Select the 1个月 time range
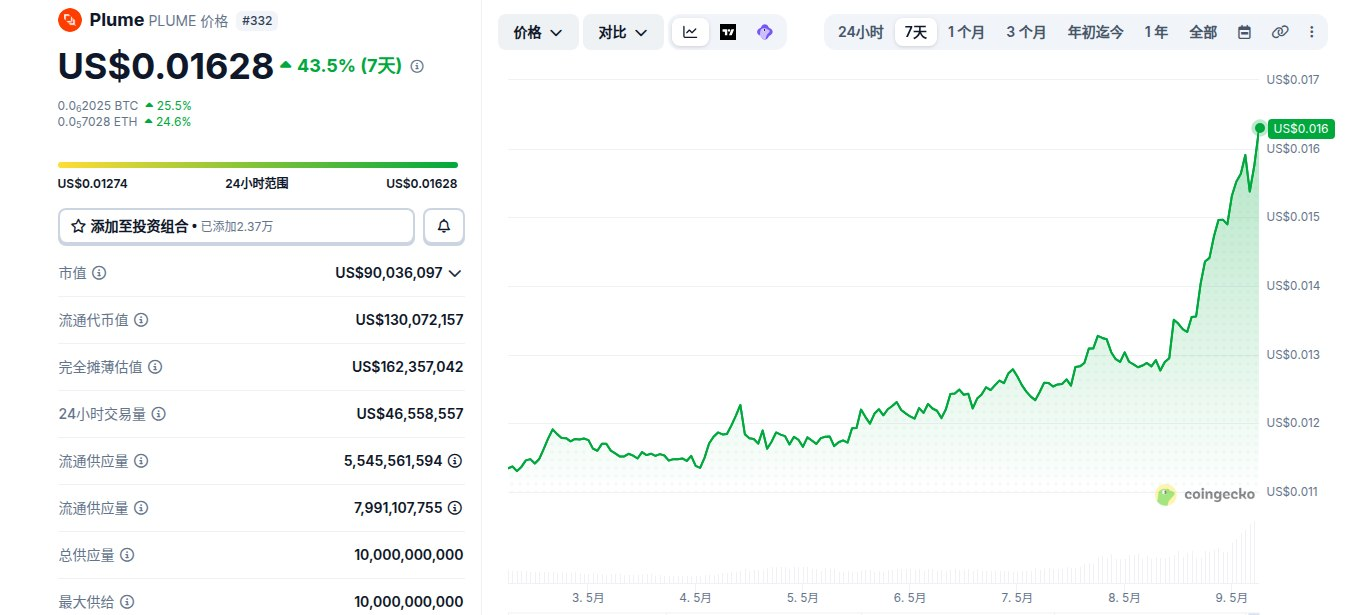 pyautogui.click(x=966, y=32)
